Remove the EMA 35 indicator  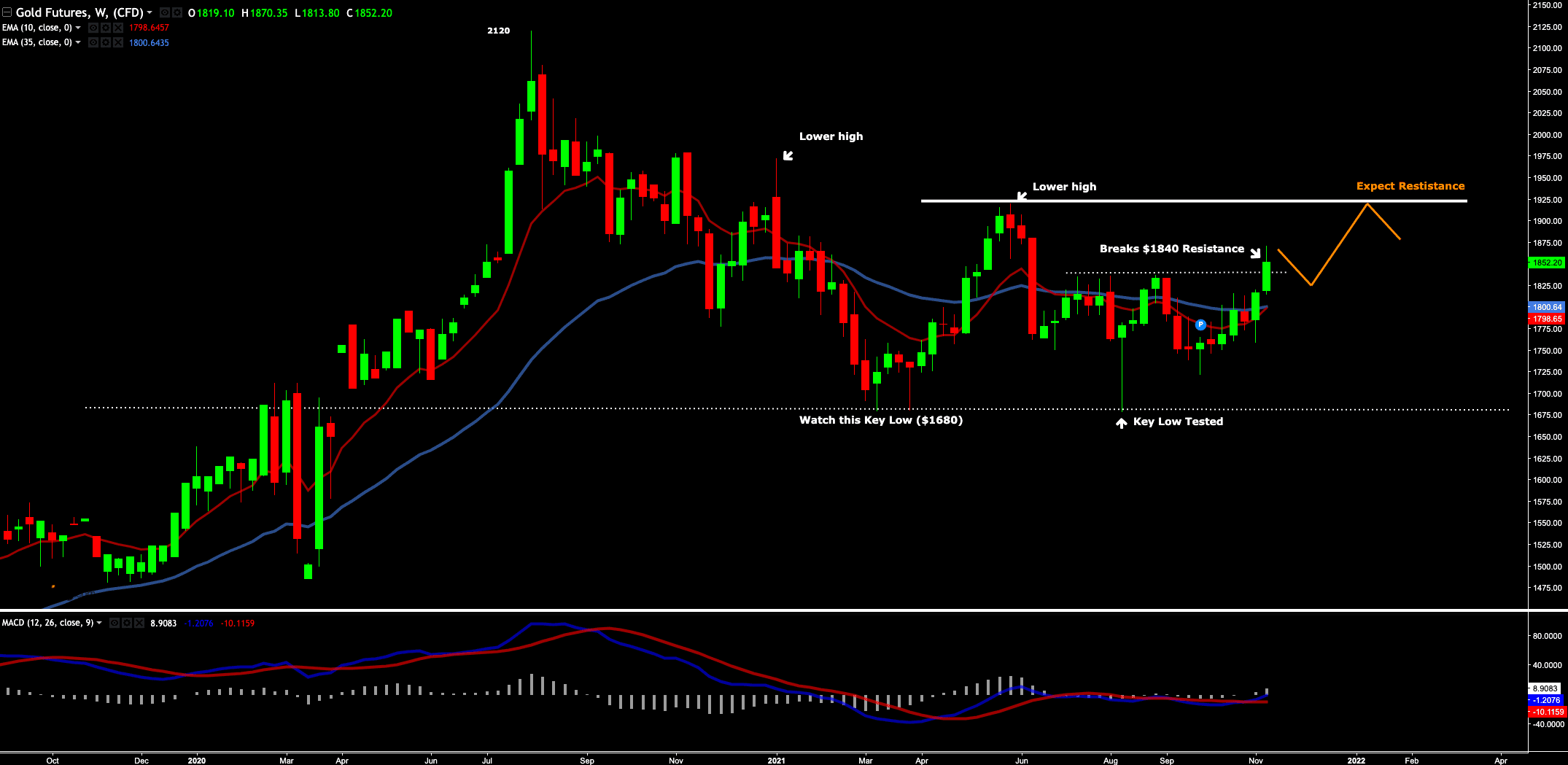117,43
